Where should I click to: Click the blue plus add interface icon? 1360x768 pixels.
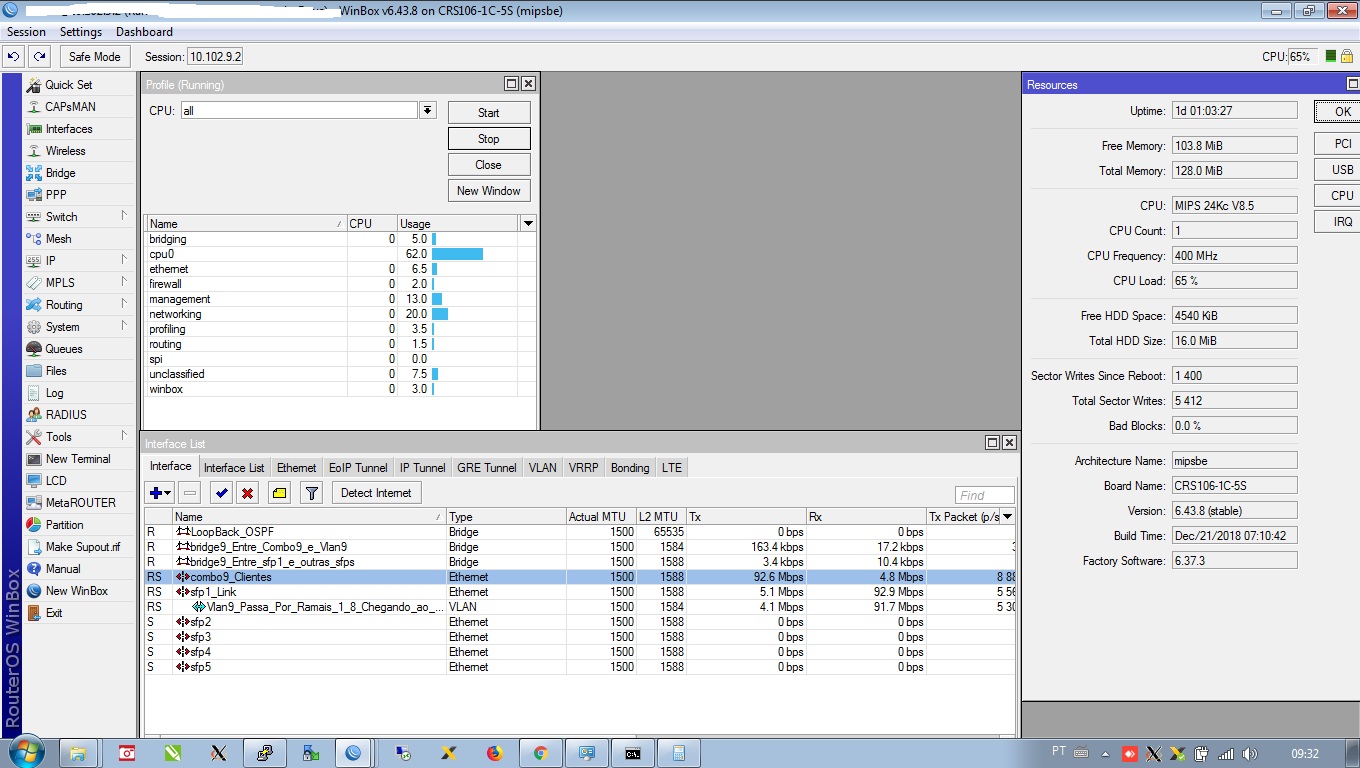pos(155,493)
